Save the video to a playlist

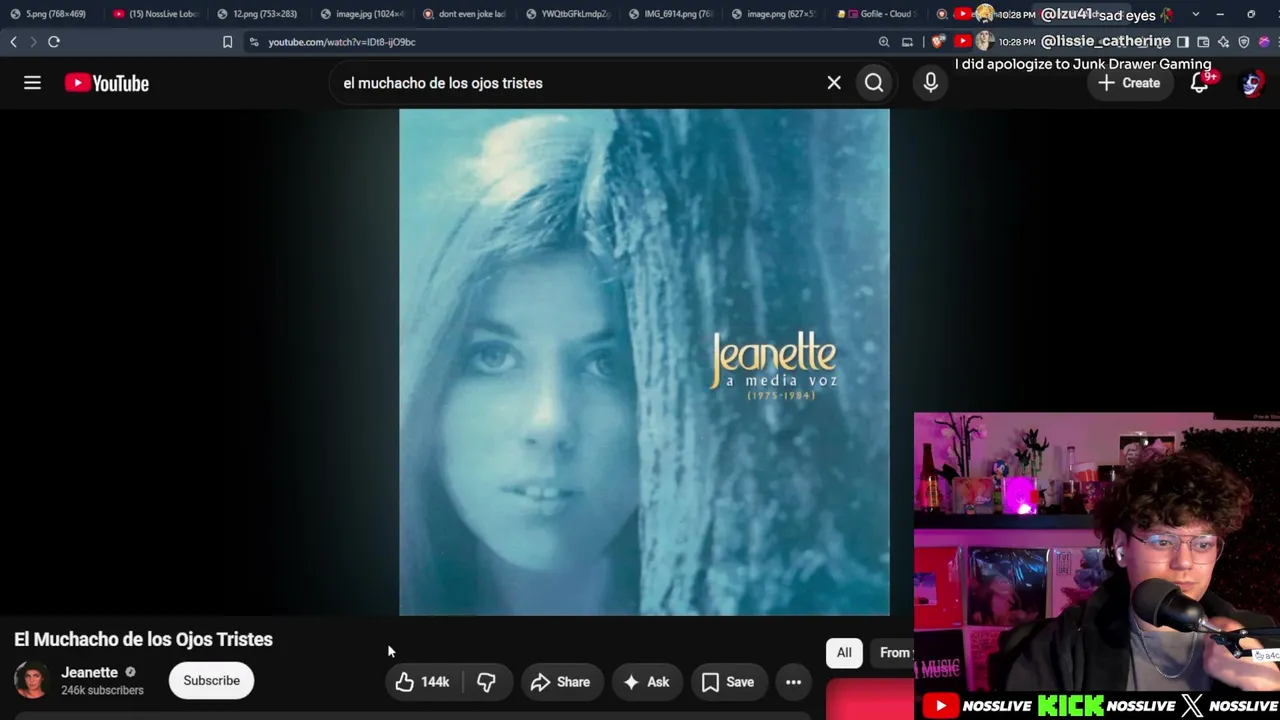click(728, 682)
